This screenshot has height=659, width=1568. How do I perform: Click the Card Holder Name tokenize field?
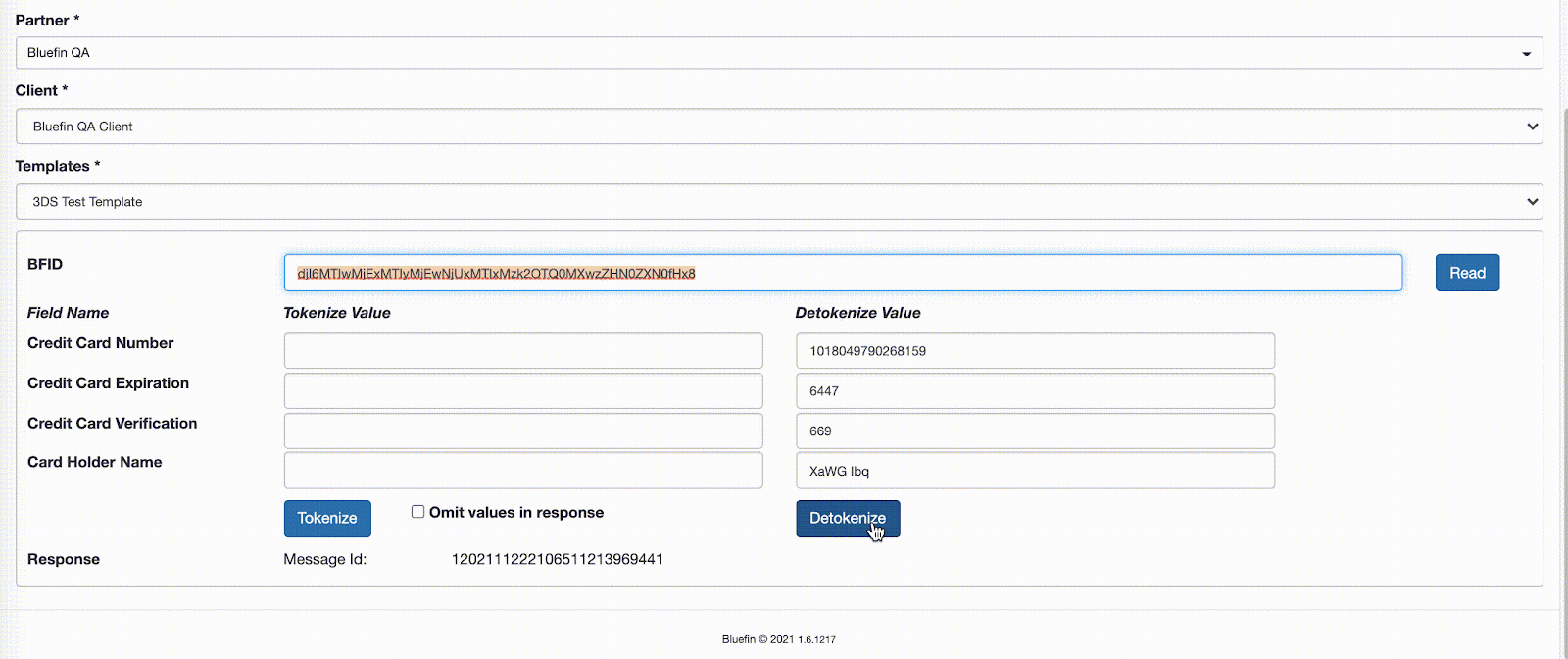523,470
